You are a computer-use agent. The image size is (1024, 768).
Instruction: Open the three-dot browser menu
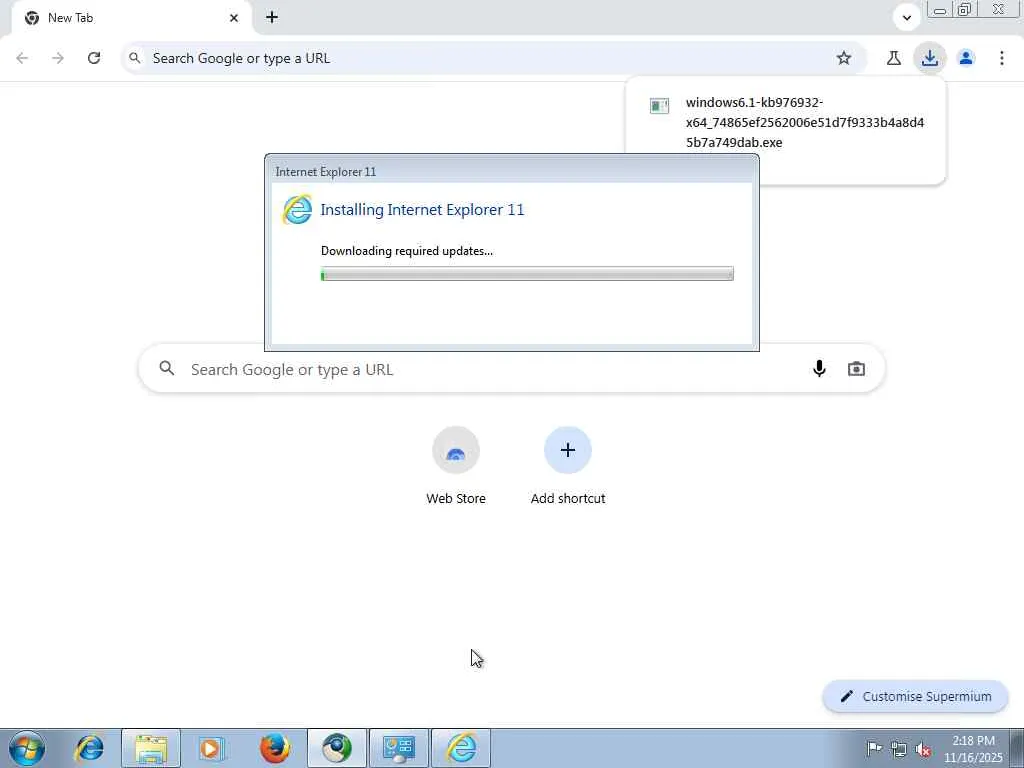(1002, 58)
